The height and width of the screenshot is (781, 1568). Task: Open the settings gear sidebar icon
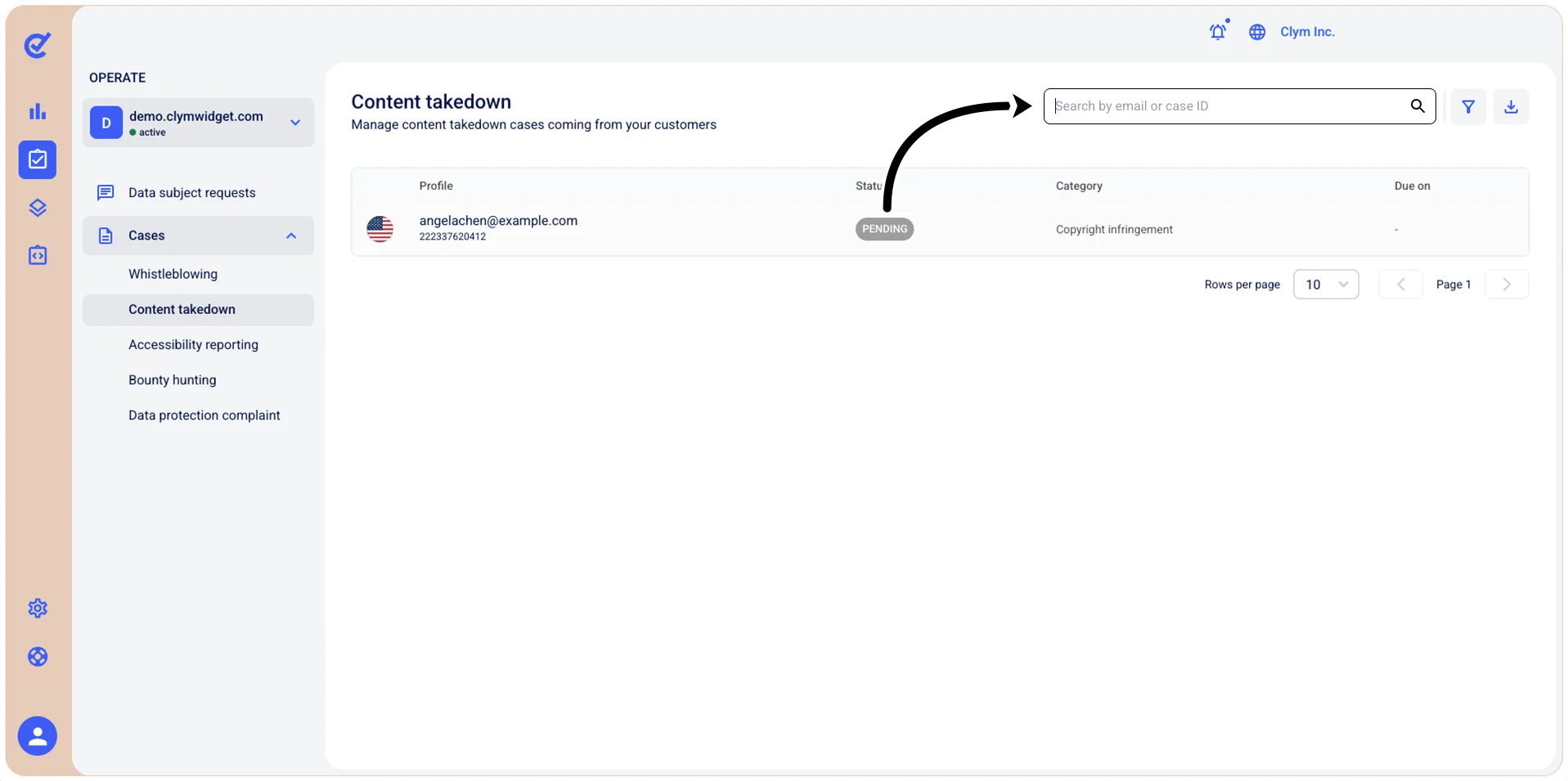(x=38, y=608)
